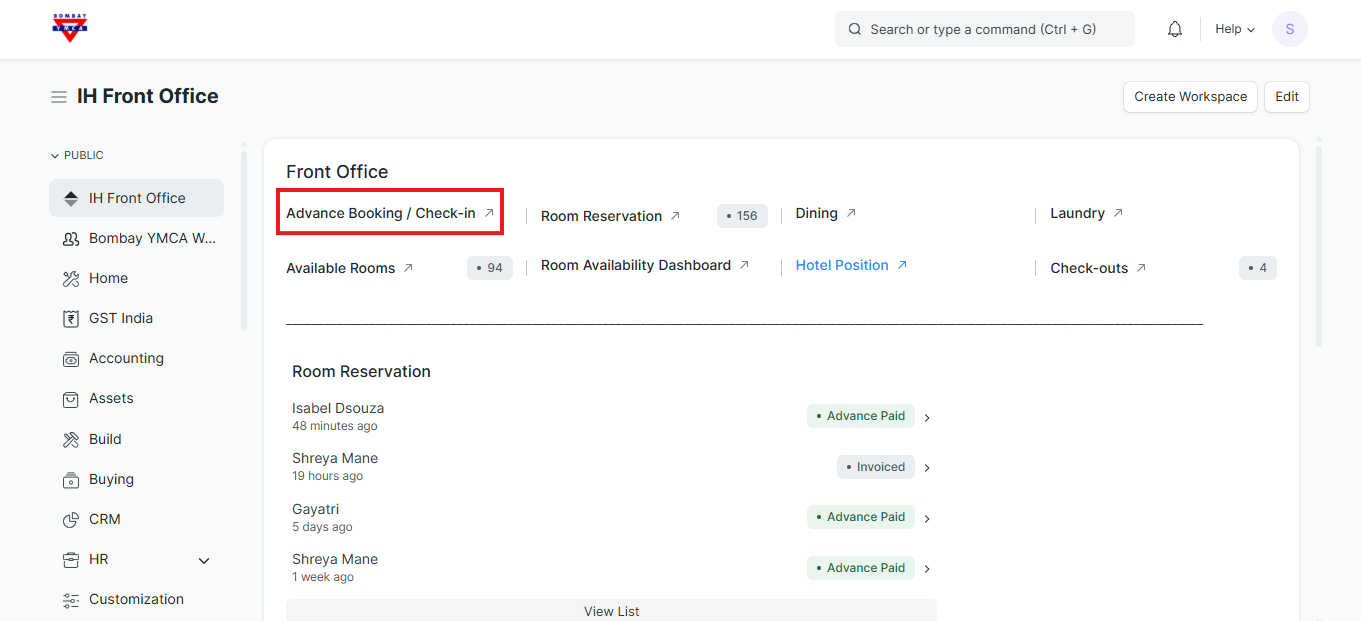
Task: Expand the HR sidebar section
Action: click(204, 560)
